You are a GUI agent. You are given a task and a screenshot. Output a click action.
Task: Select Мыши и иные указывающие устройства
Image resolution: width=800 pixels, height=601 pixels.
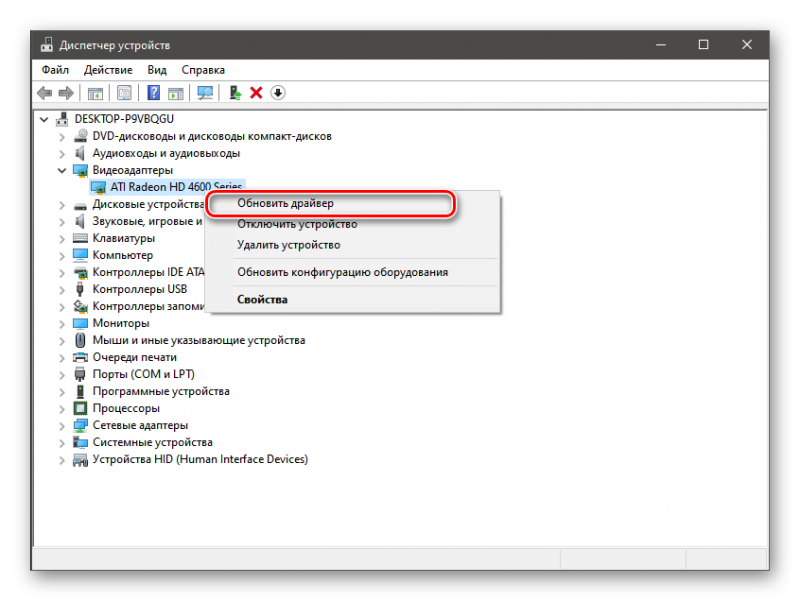pyautogui.click(x=198, y=340)
